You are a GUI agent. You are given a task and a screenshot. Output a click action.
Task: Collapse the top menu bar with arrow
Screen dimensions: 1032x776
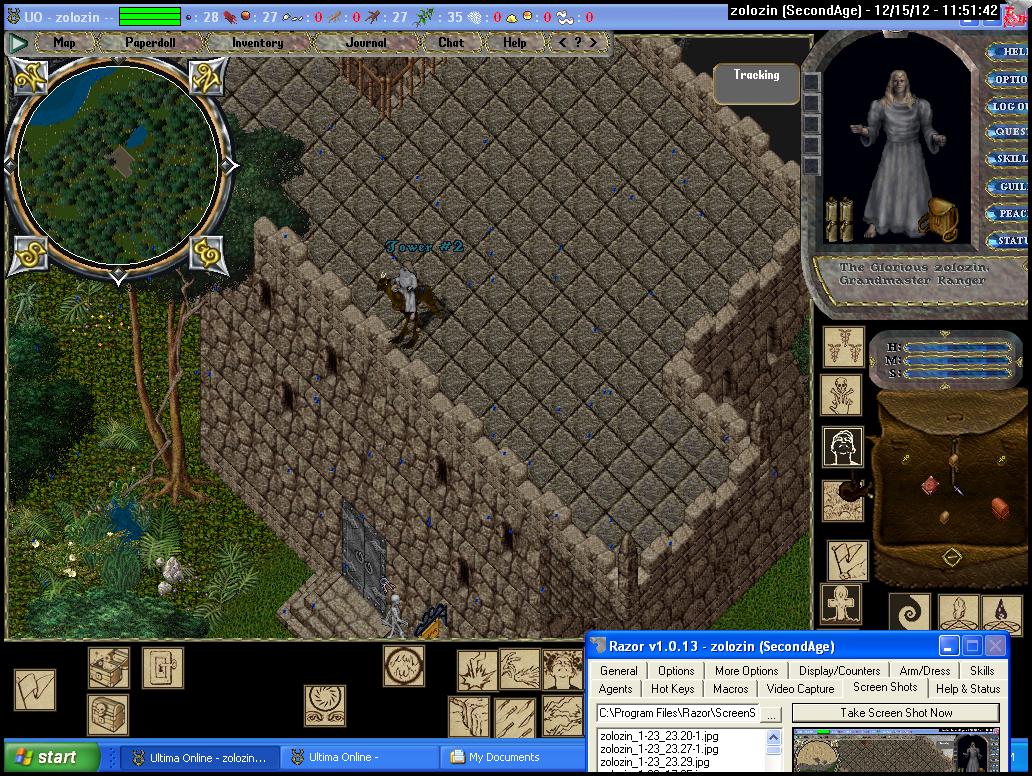point(18,43)
